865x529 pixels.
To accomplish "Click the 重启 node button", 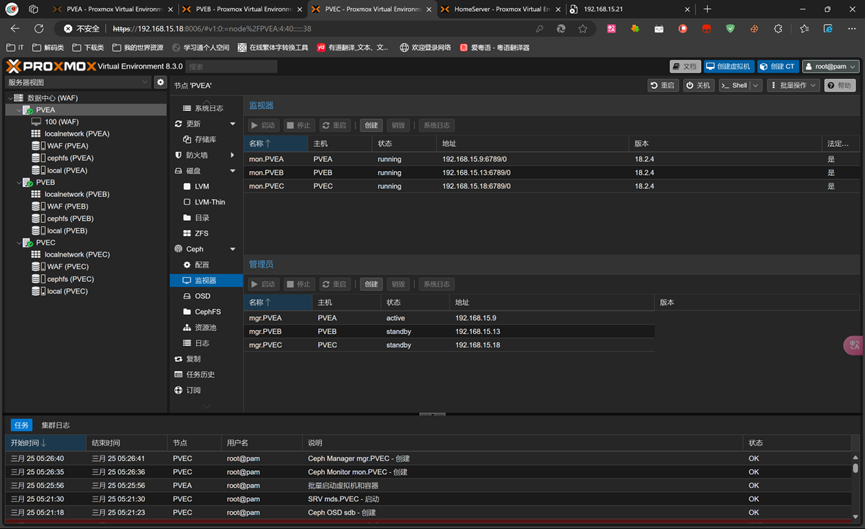I will [x=663, y=86].
